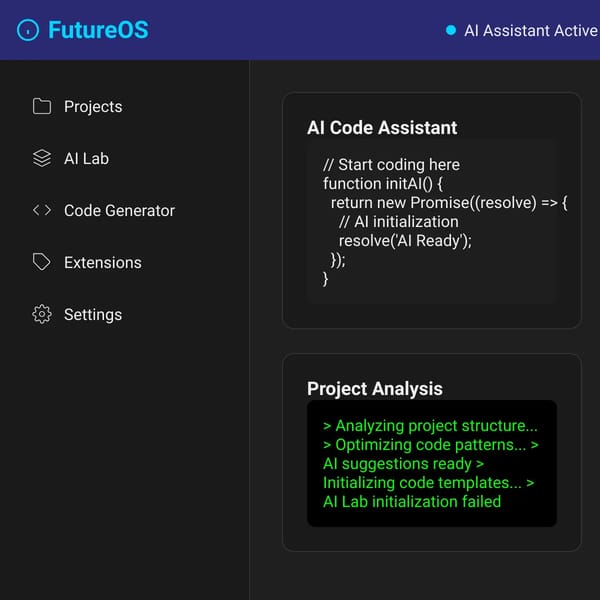600x600 pixels.
Task: Click the FutureOS title text
Action: coord(98,30)
